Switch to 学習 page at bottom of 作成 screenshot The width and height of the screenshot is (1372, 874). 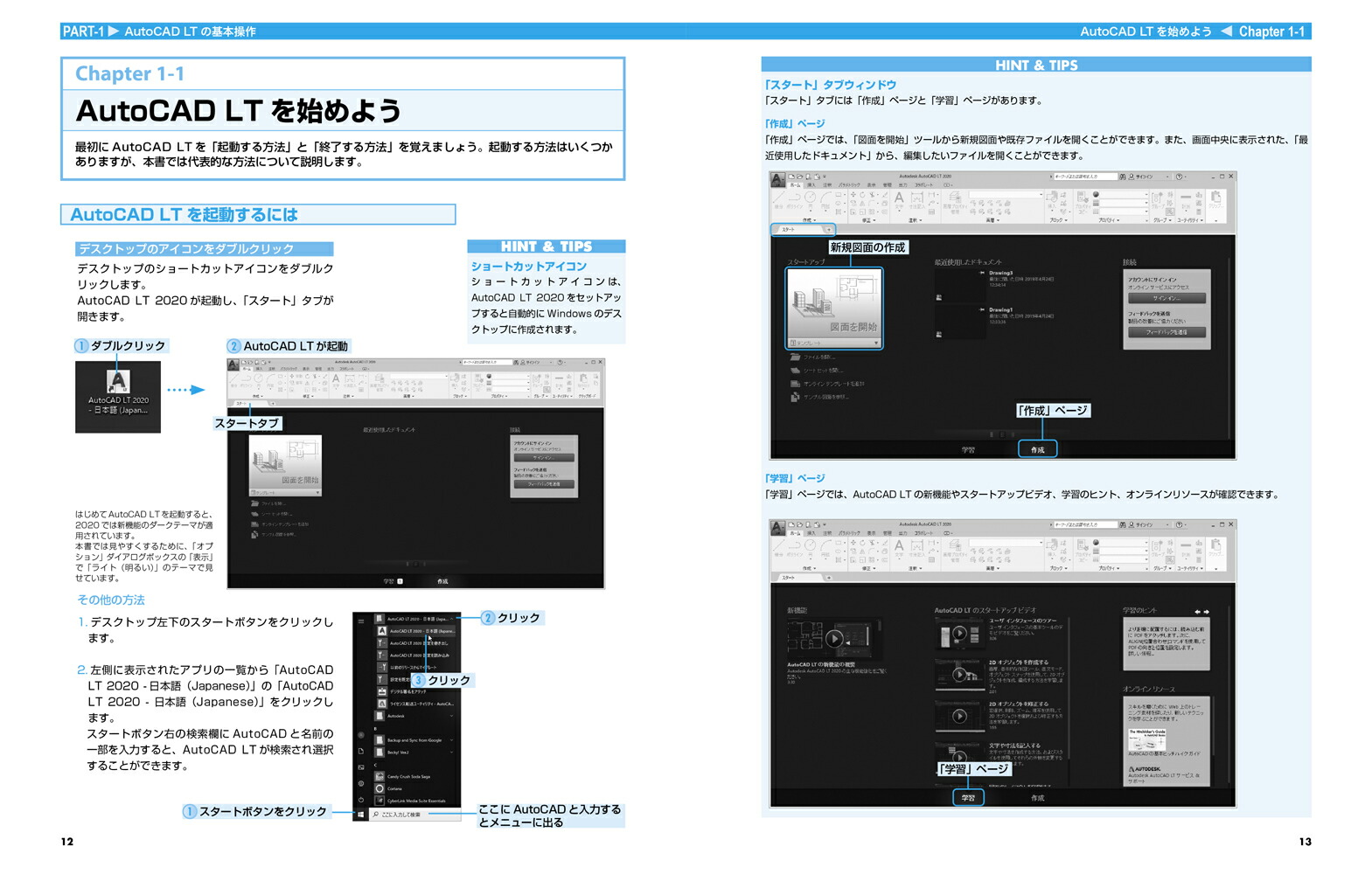(968, 449)
